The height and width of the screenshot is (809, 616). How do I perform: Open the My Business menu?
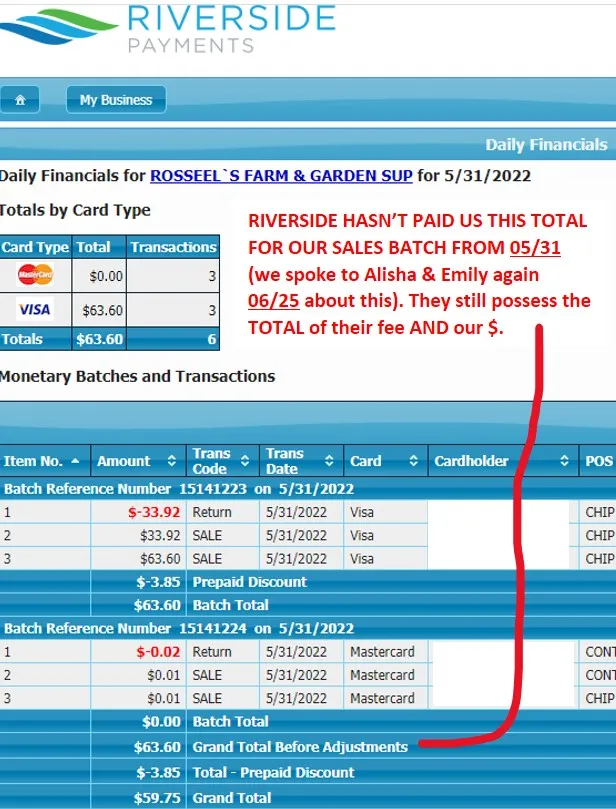coord(116,100)
